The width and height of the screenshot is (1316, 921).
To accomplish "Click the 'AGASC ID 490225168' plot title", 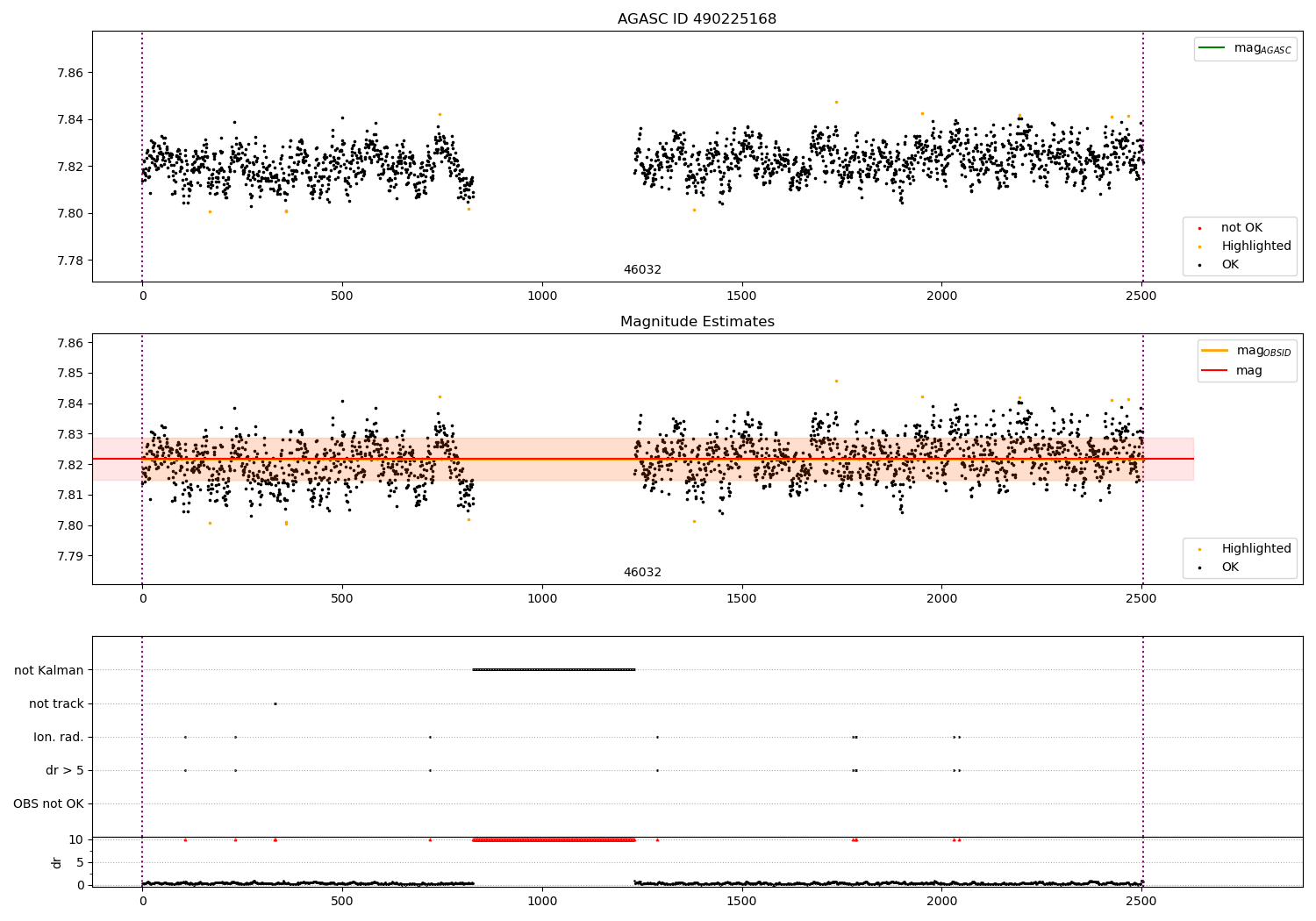I will pos(697,19).
